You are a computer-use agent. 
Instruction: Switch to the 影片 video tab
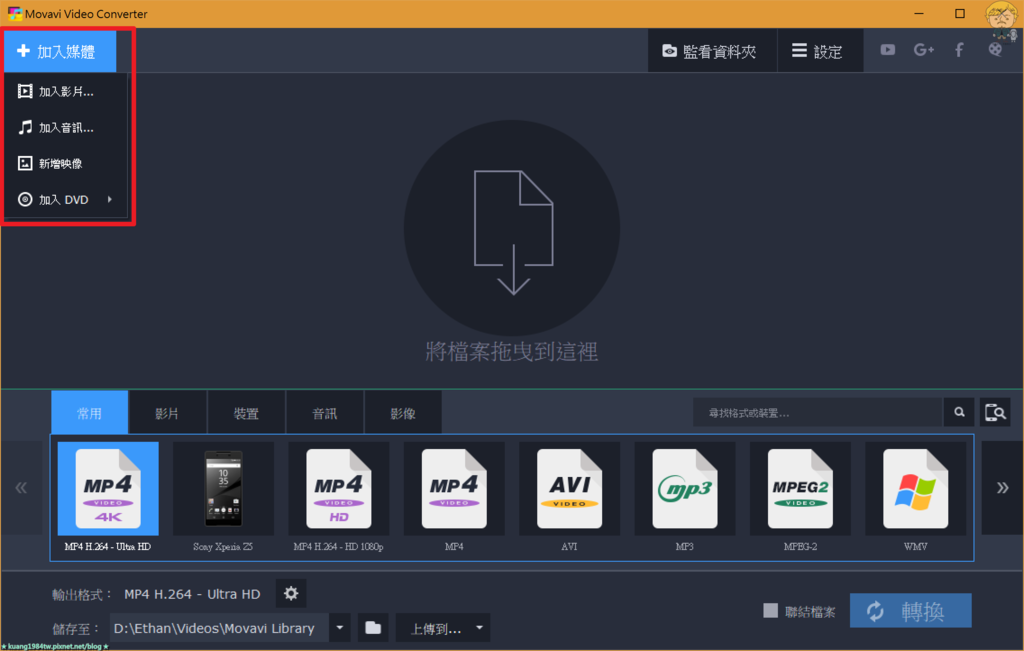(167, 413)
